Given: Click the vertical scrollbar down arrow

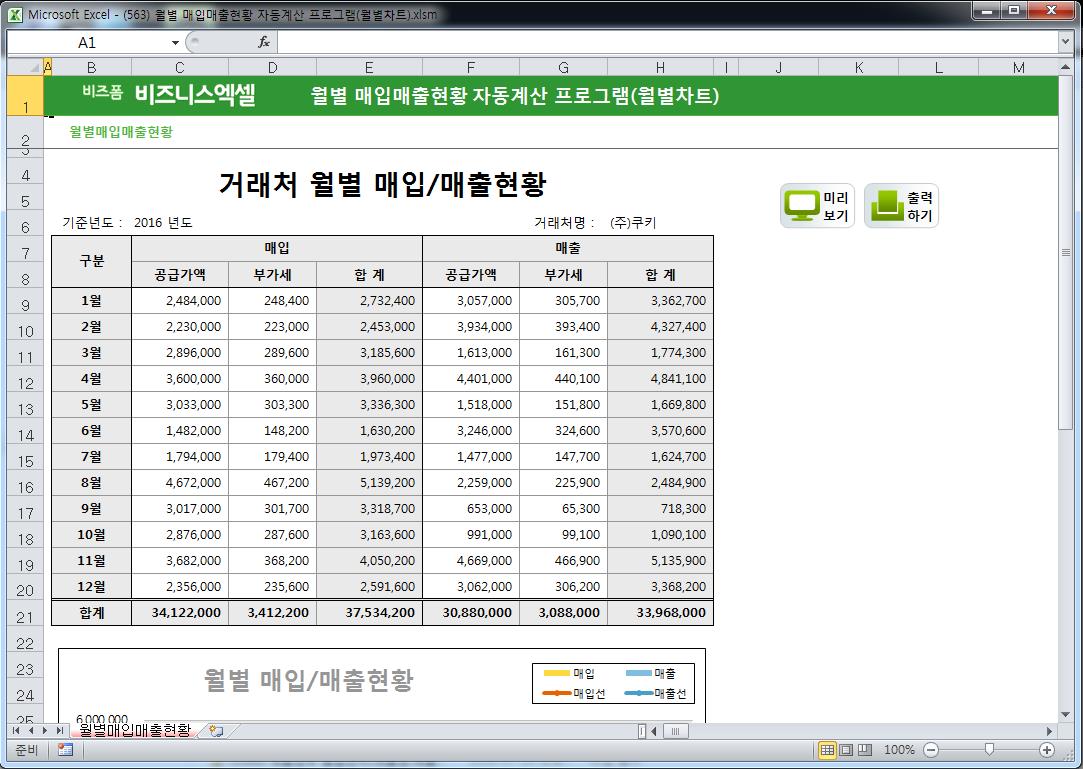Looking at the screenshot, I should pos(1066,711).
